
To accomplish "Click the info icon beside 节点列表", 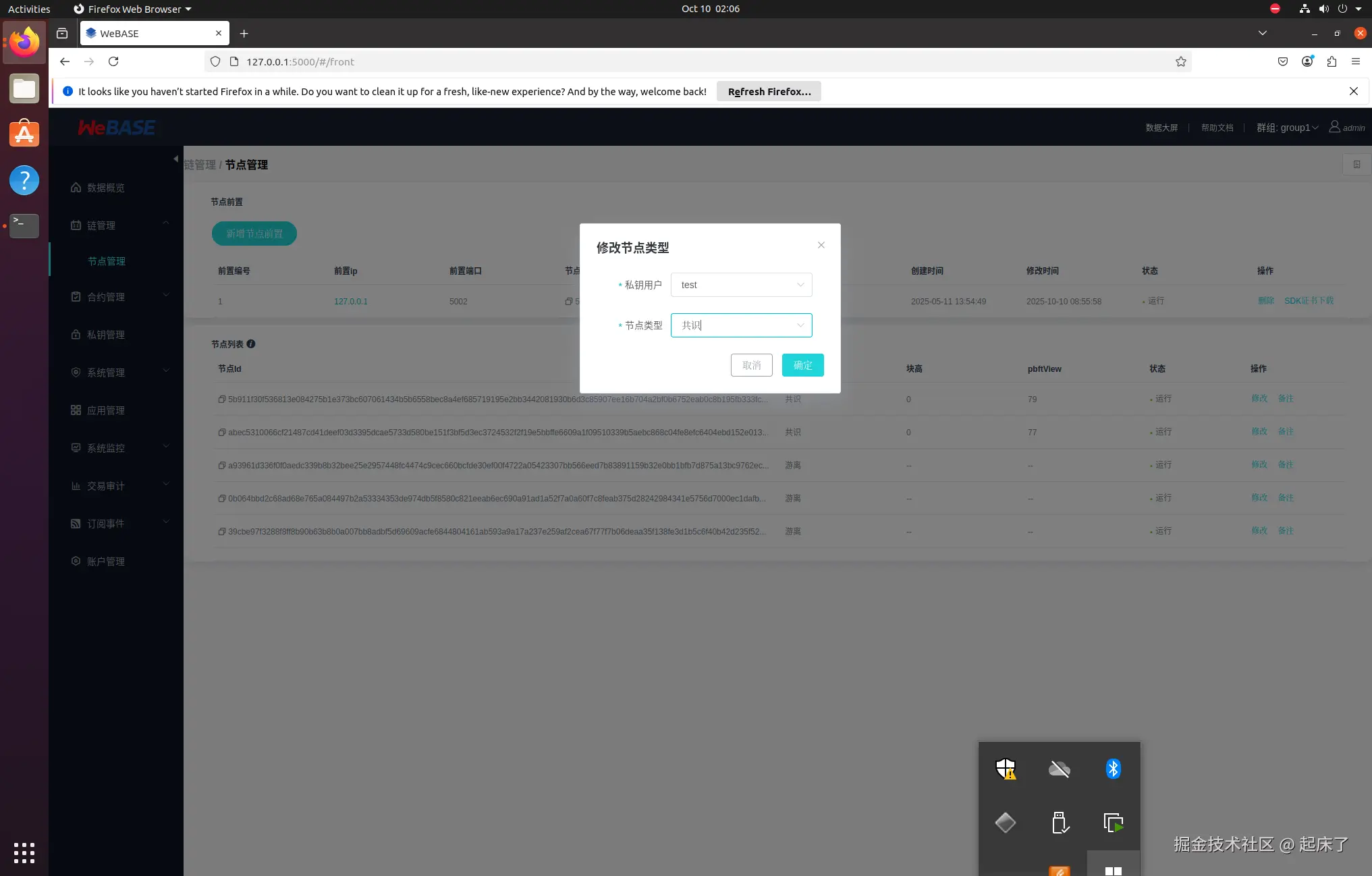I will click(251, 344).
